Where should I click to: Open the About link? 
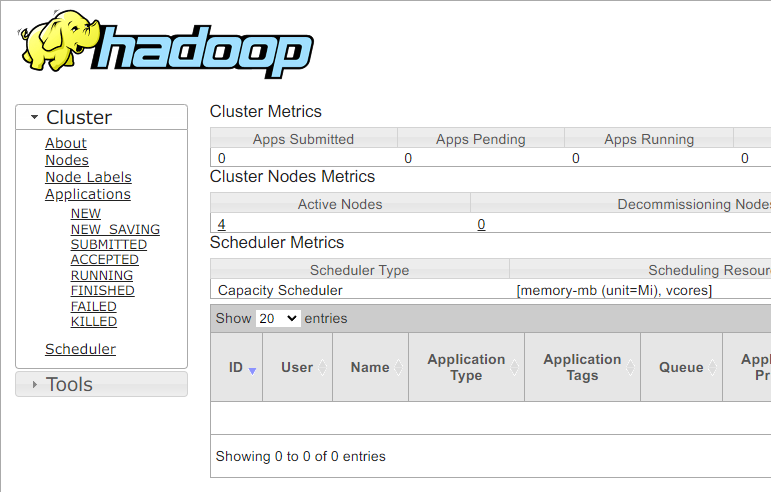[x=66, y=143]
